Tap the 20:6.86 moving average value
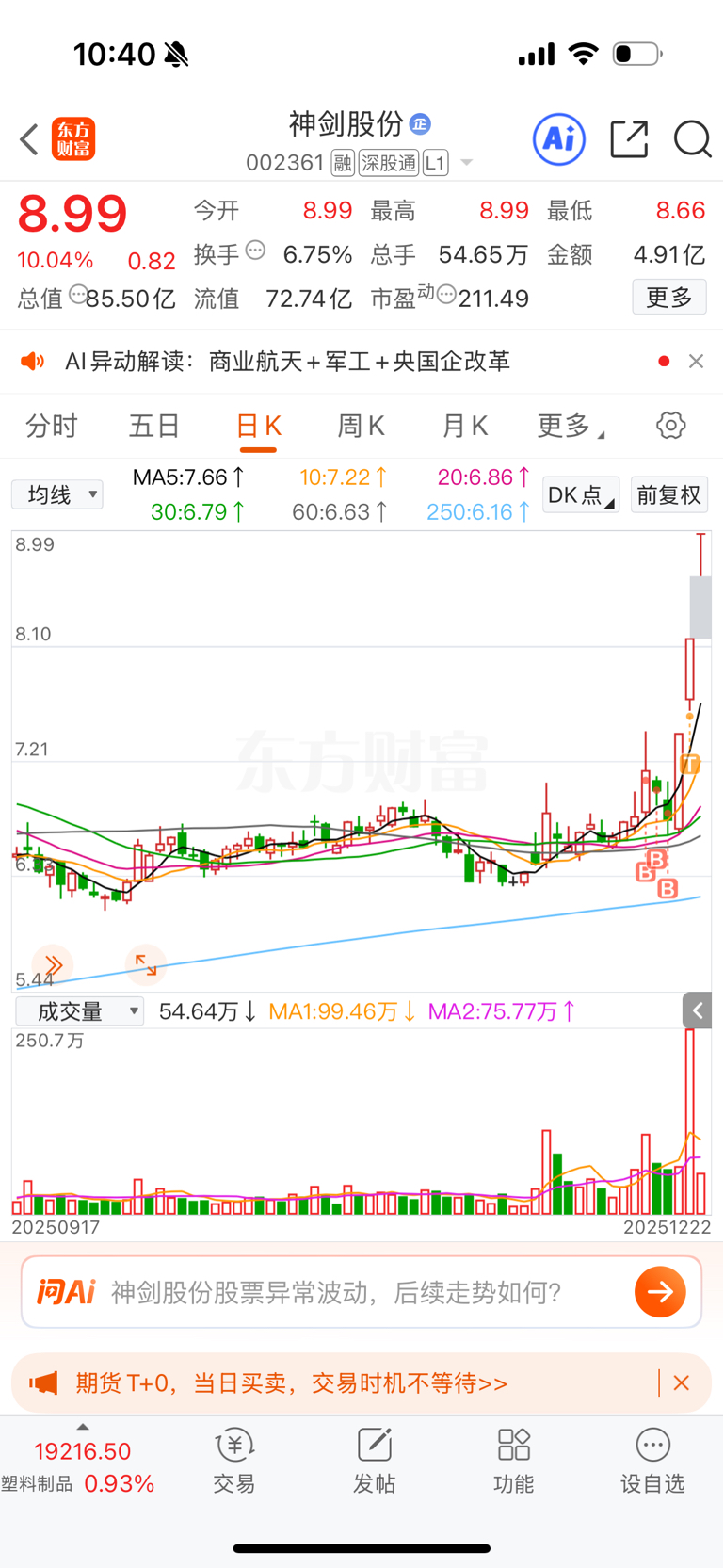Viewport: 724px width, 1568px height. pyautogui.click(x=484, y=477)
